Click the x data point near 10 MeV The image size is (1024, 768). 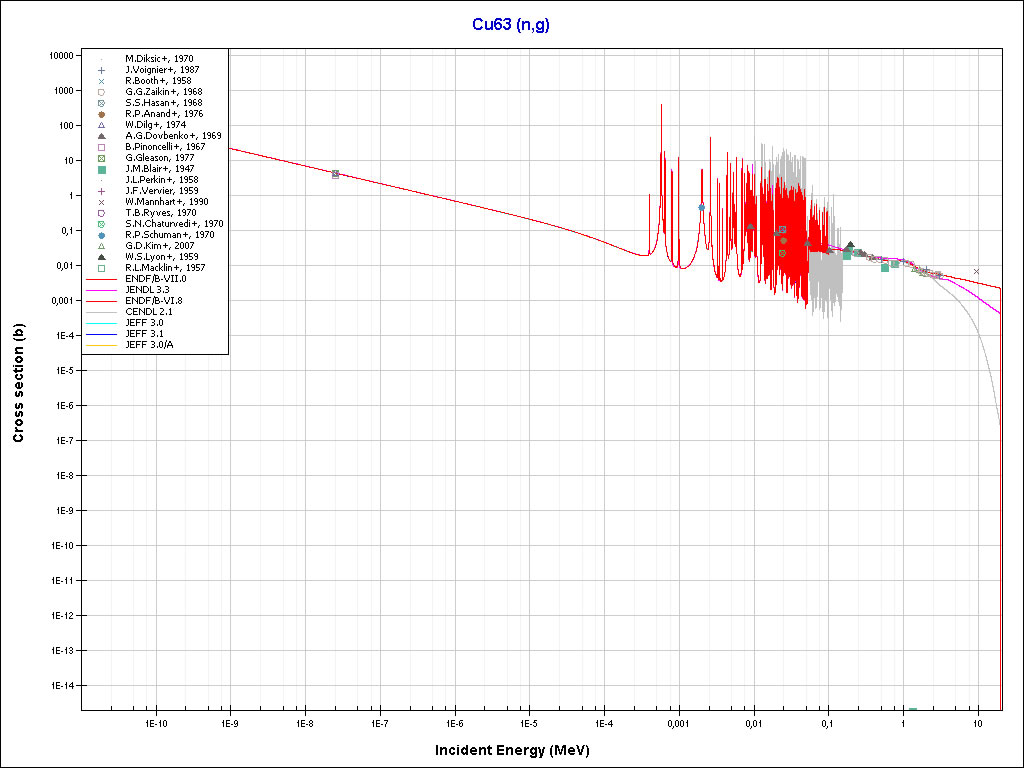977,271
